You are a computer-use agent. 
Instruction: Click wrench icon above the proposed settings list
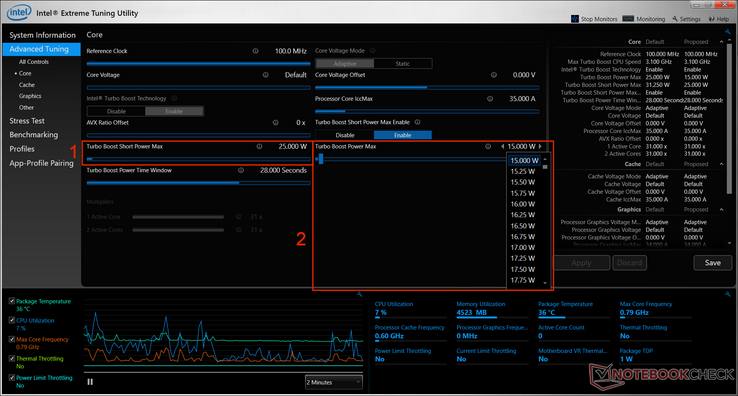click(728, 32)
